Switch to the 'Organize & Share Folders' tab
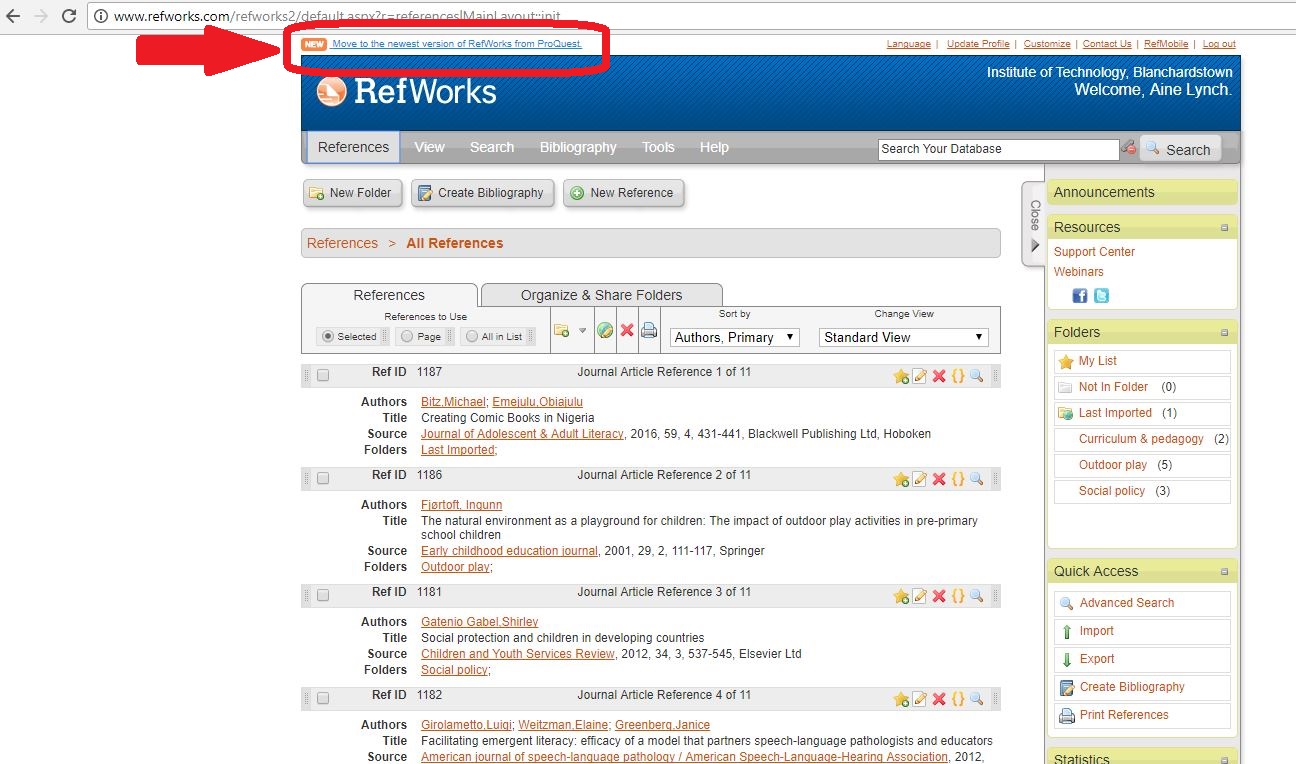The width and height of the screenshot is (1296, 764). [x=601, y=294]
